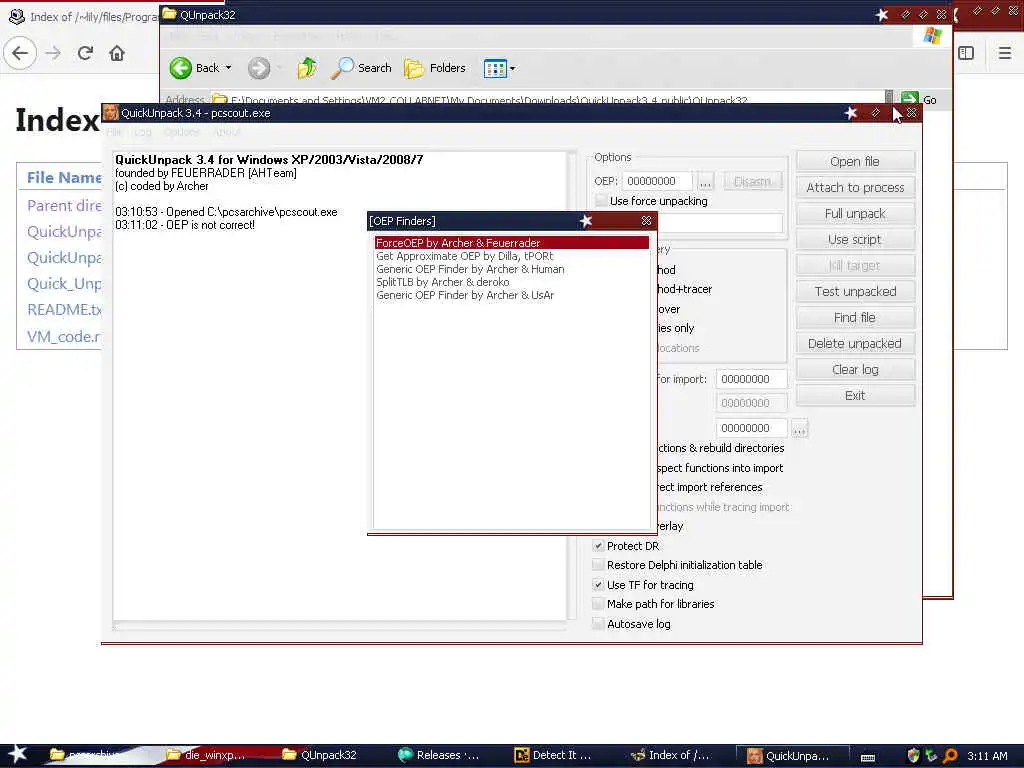
Task: Click the security shield tray icon
Action: tap(913, 756)
